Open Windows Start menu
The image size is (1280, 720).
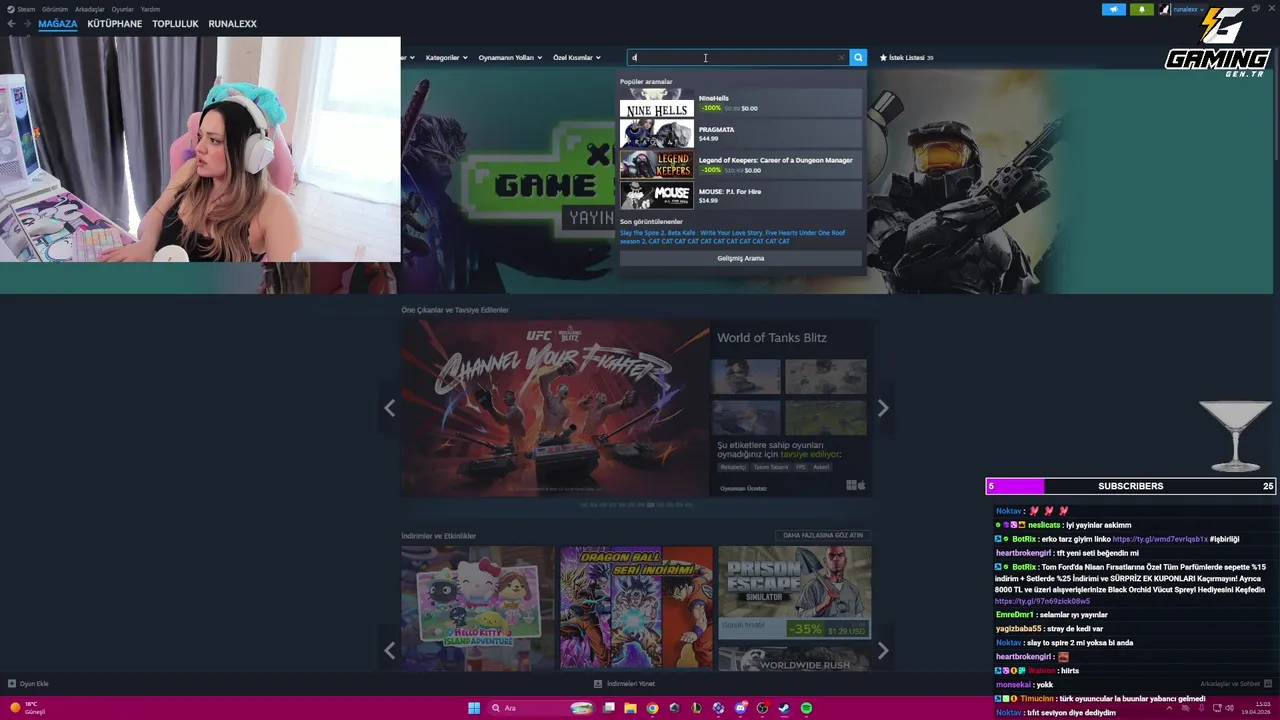click(474, 708)
